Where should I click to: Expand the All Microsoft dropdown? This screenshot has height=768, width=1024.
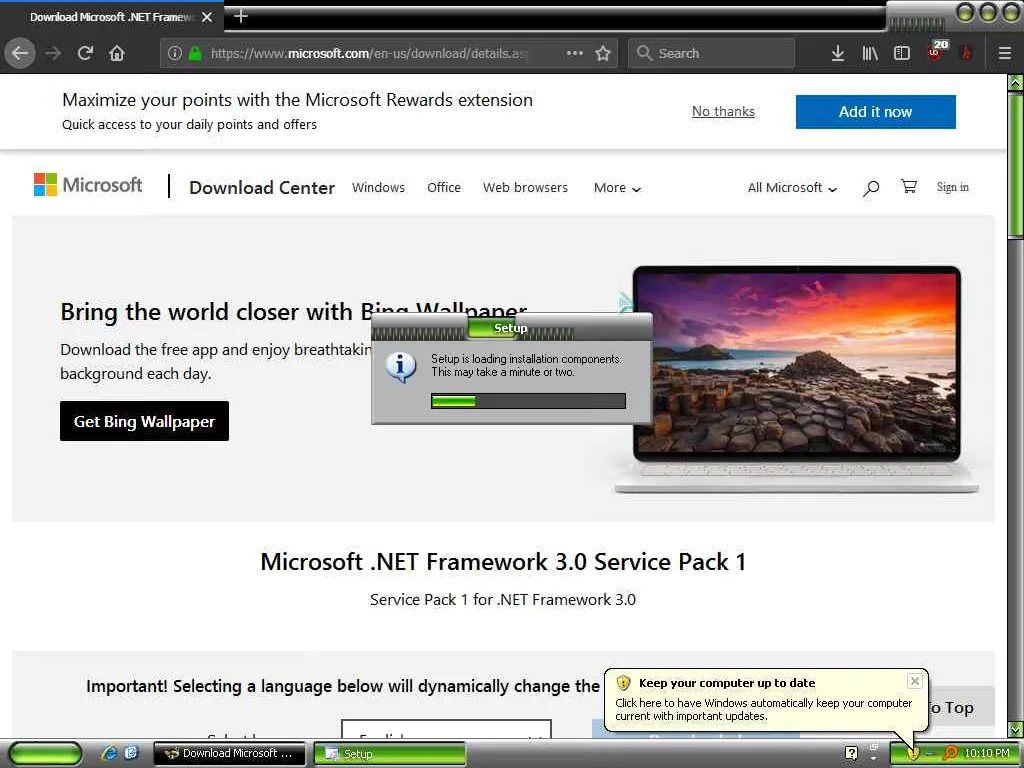point(792,188)
